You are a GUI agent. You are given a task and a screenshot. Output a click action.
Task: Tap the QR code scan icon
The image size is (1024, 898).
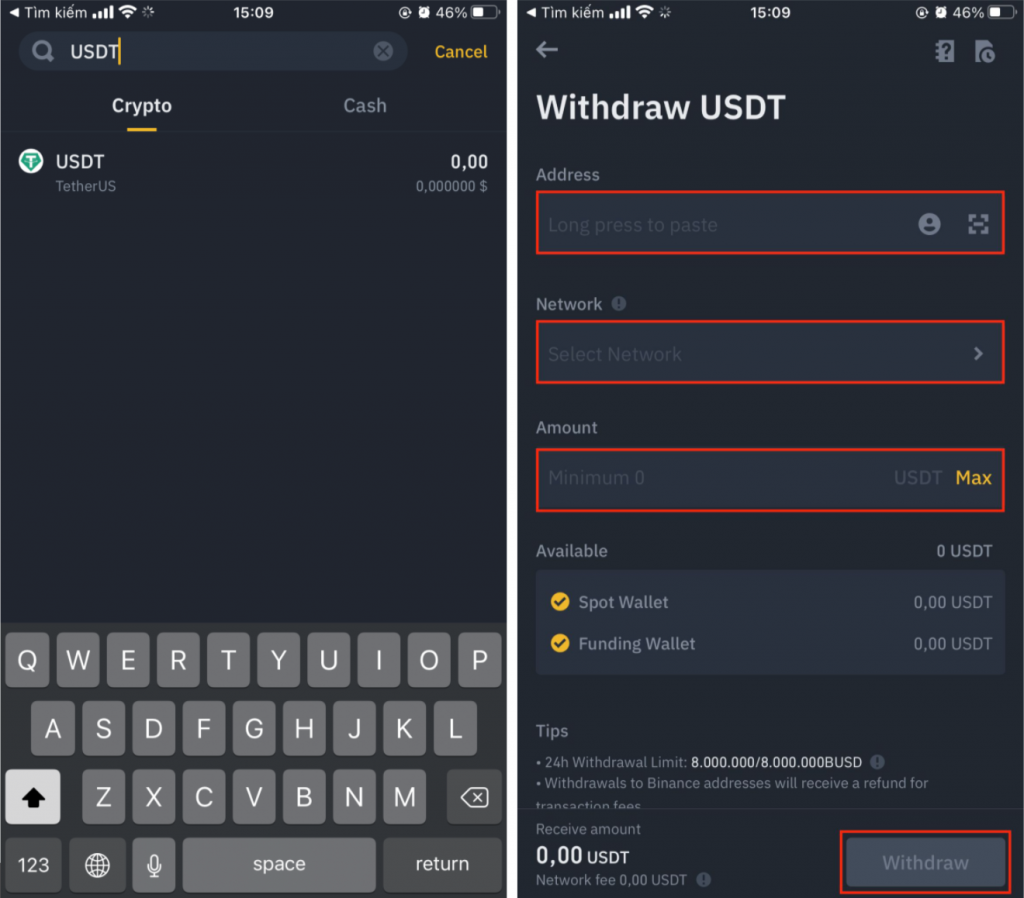978,224
